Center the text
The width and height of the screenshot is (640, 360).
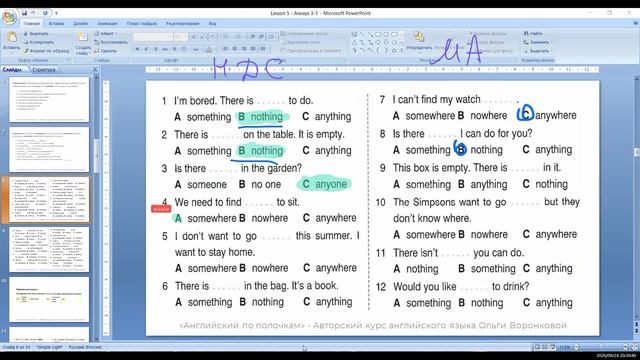pos(235,49)
